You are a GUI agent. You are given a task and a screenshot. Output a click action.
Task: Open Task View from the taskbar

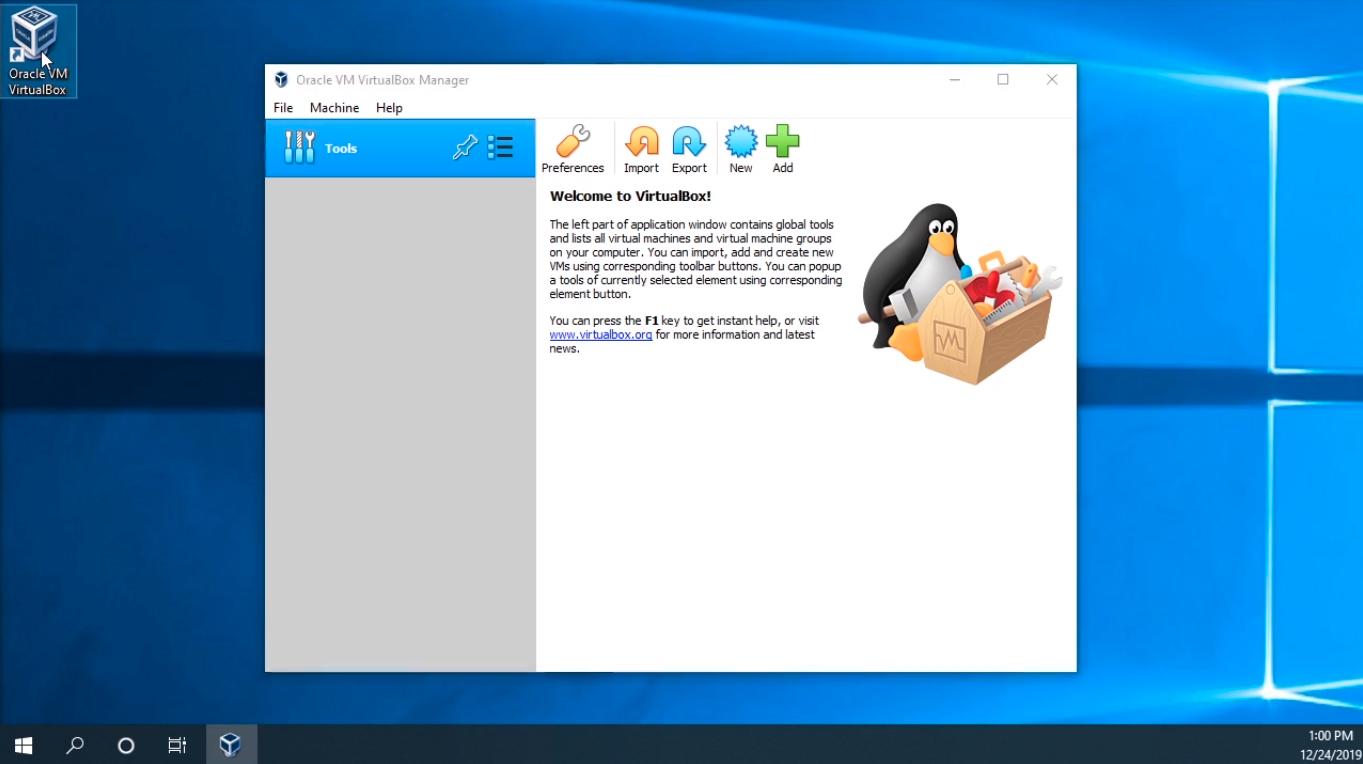[177, 745]
